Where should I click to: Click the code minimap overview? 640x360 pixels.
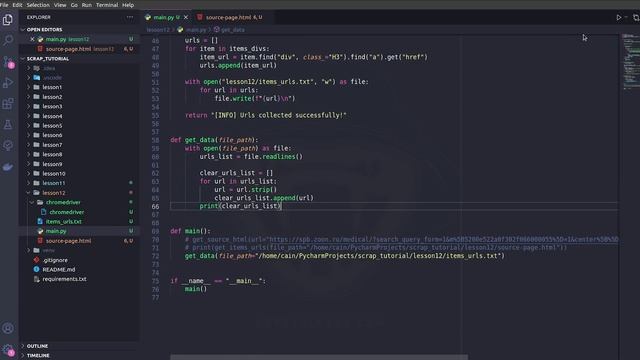(x=631, y=61)
